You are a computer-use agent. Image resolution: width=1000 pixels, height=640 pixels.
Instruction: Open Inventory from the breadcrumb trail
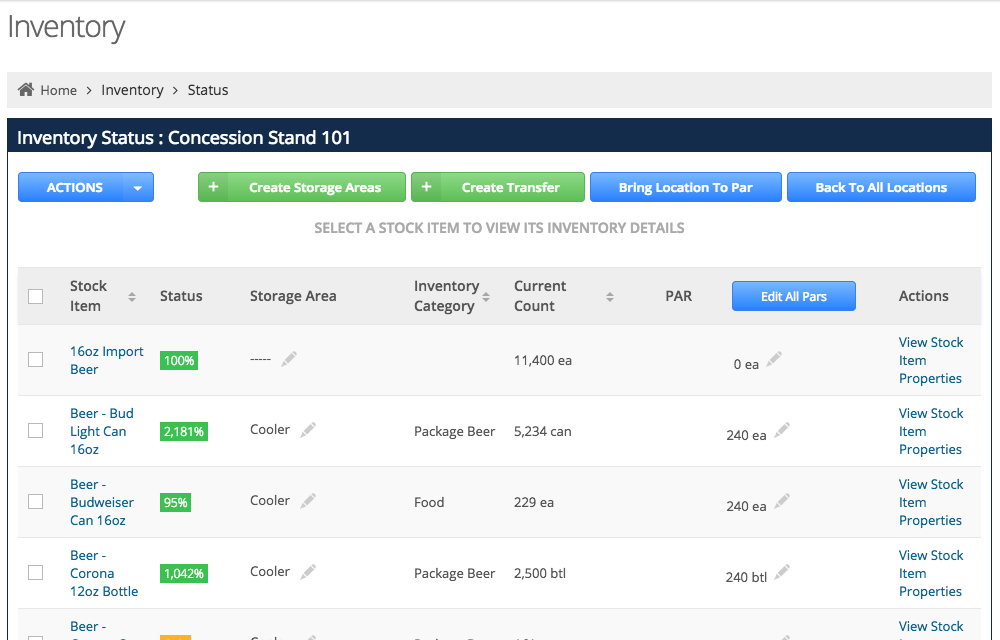(x=132, y=90)
